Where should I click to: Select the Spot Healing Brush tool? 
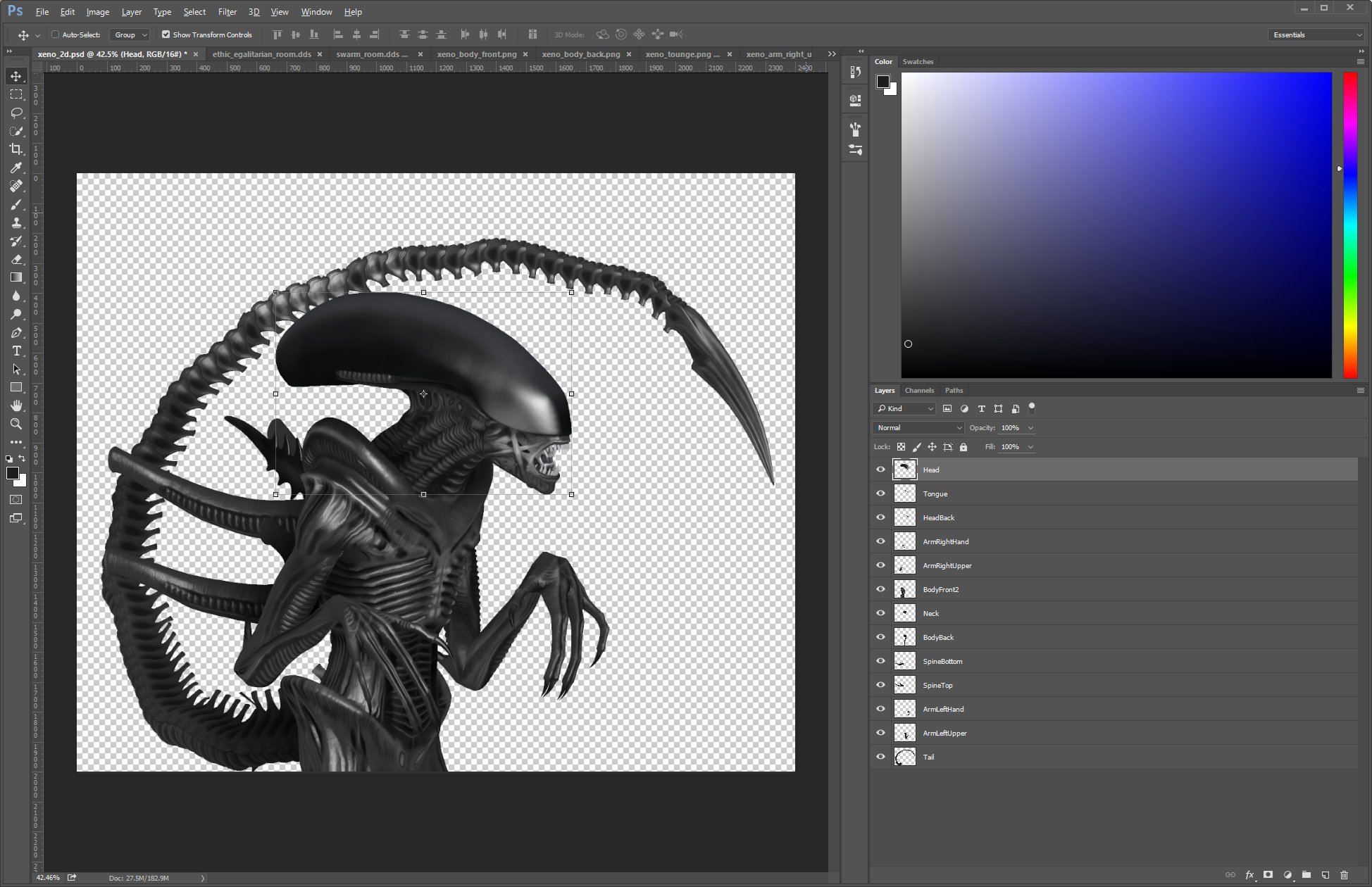point(16,186)
